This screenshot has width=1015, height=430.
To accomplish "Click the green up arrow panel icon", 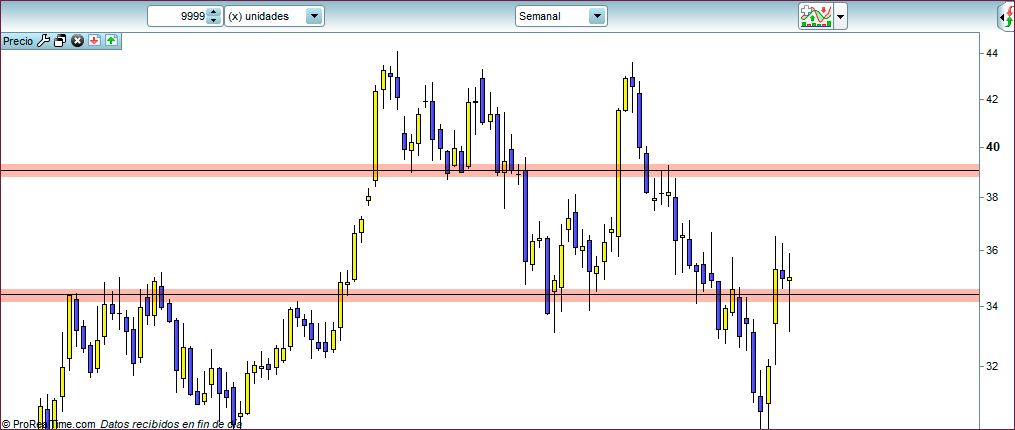I will point(110,41).
